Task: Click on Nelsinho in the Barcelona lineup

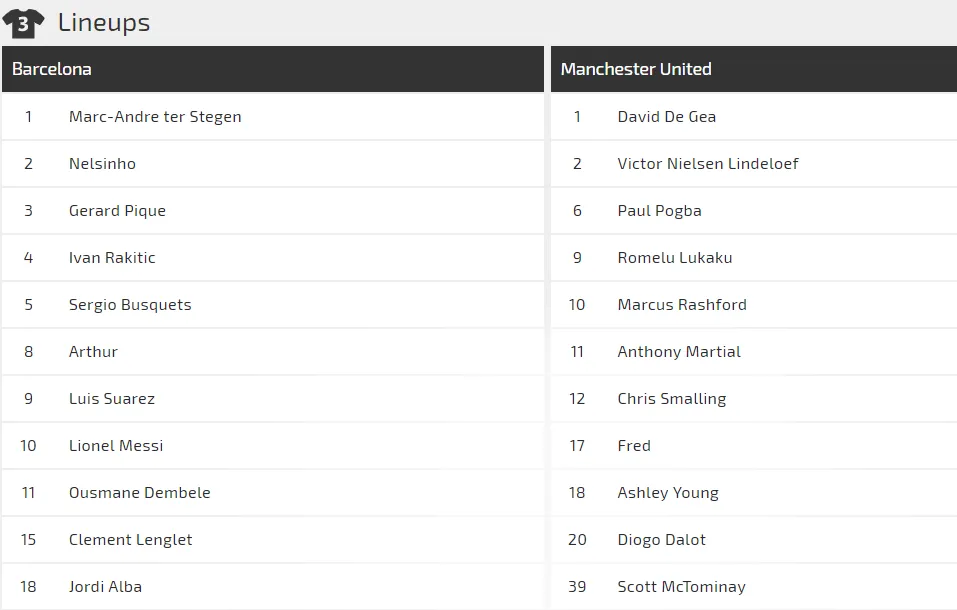Action: [102, 164]
